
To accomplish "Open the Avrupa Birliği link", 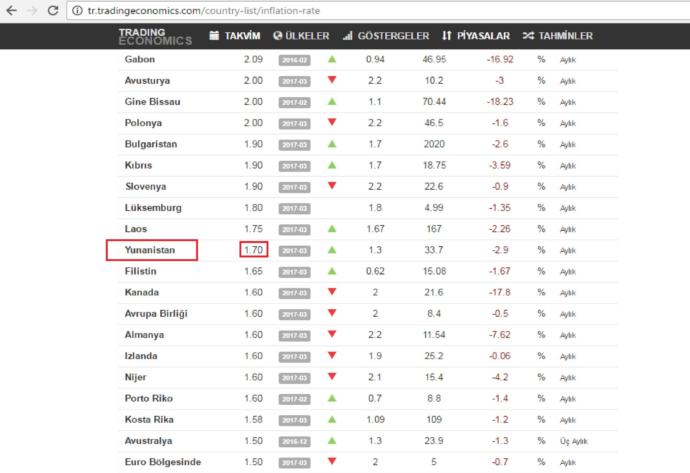I will point(156,313).
